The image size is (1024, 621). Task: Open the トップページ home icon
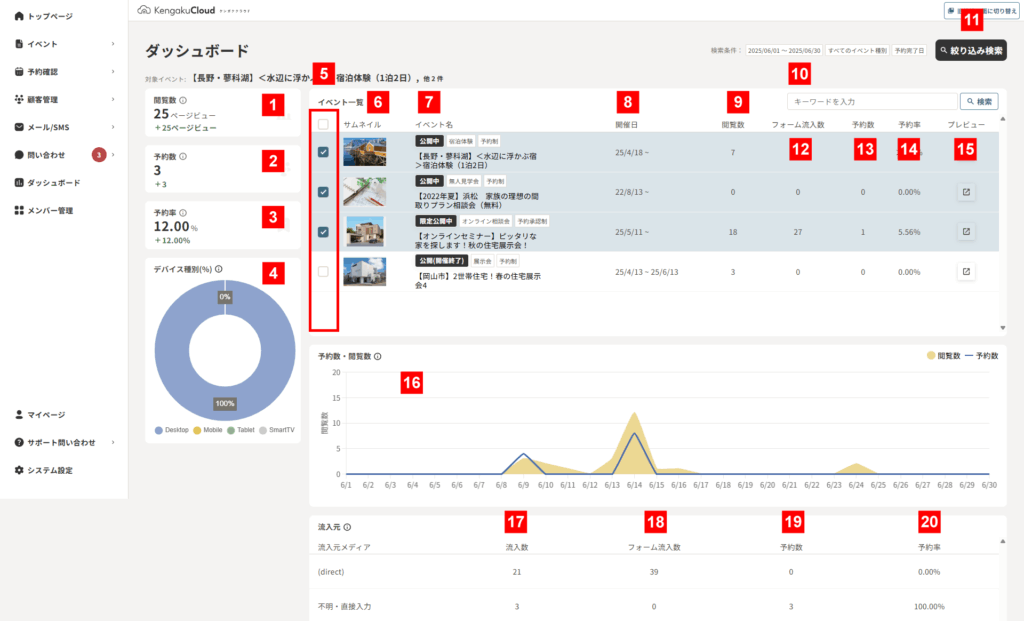click(x=19, y=17)
